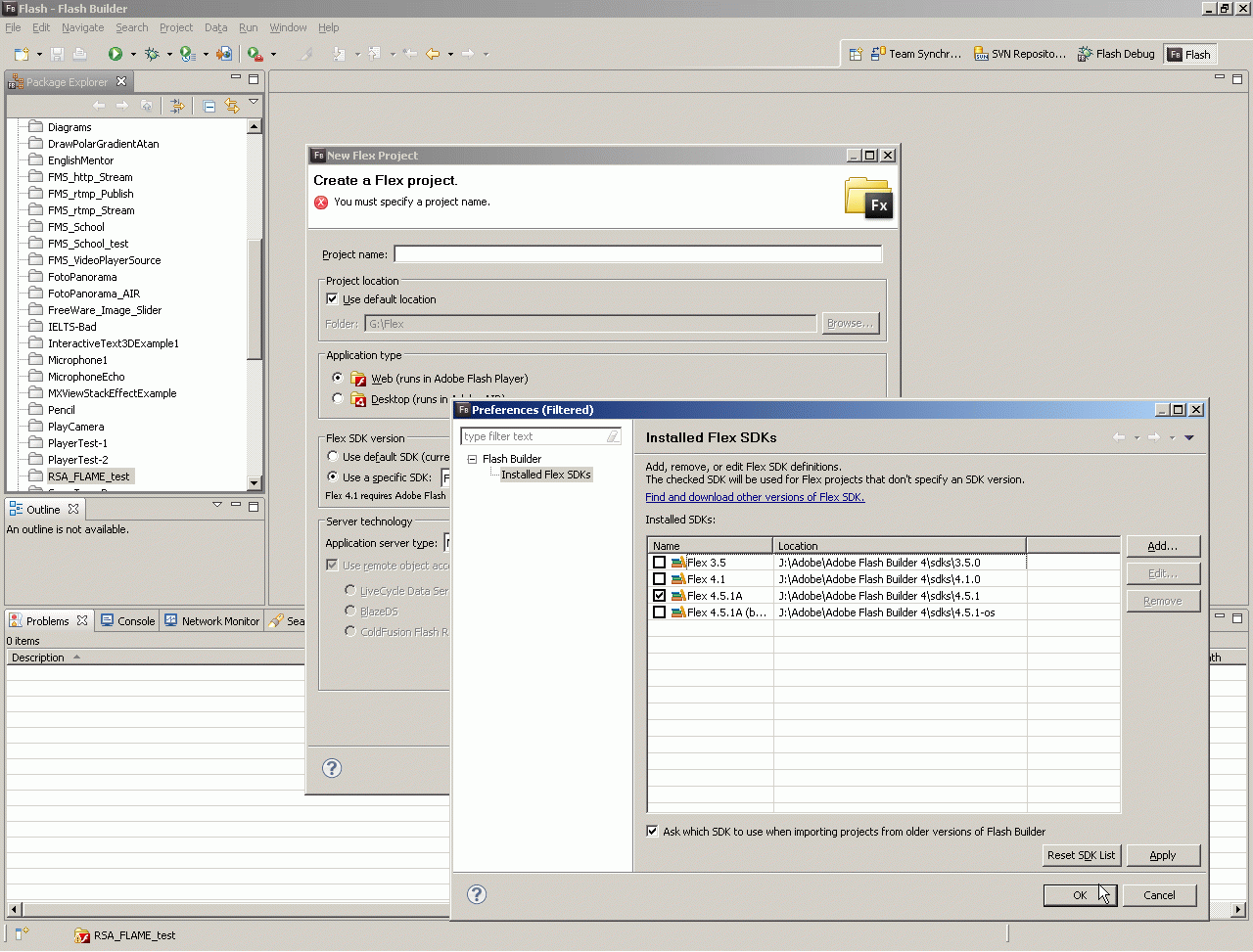Toggle Link with Editor icon in Package Explorer
1253x952 pixels.
(x=232, y=106)
